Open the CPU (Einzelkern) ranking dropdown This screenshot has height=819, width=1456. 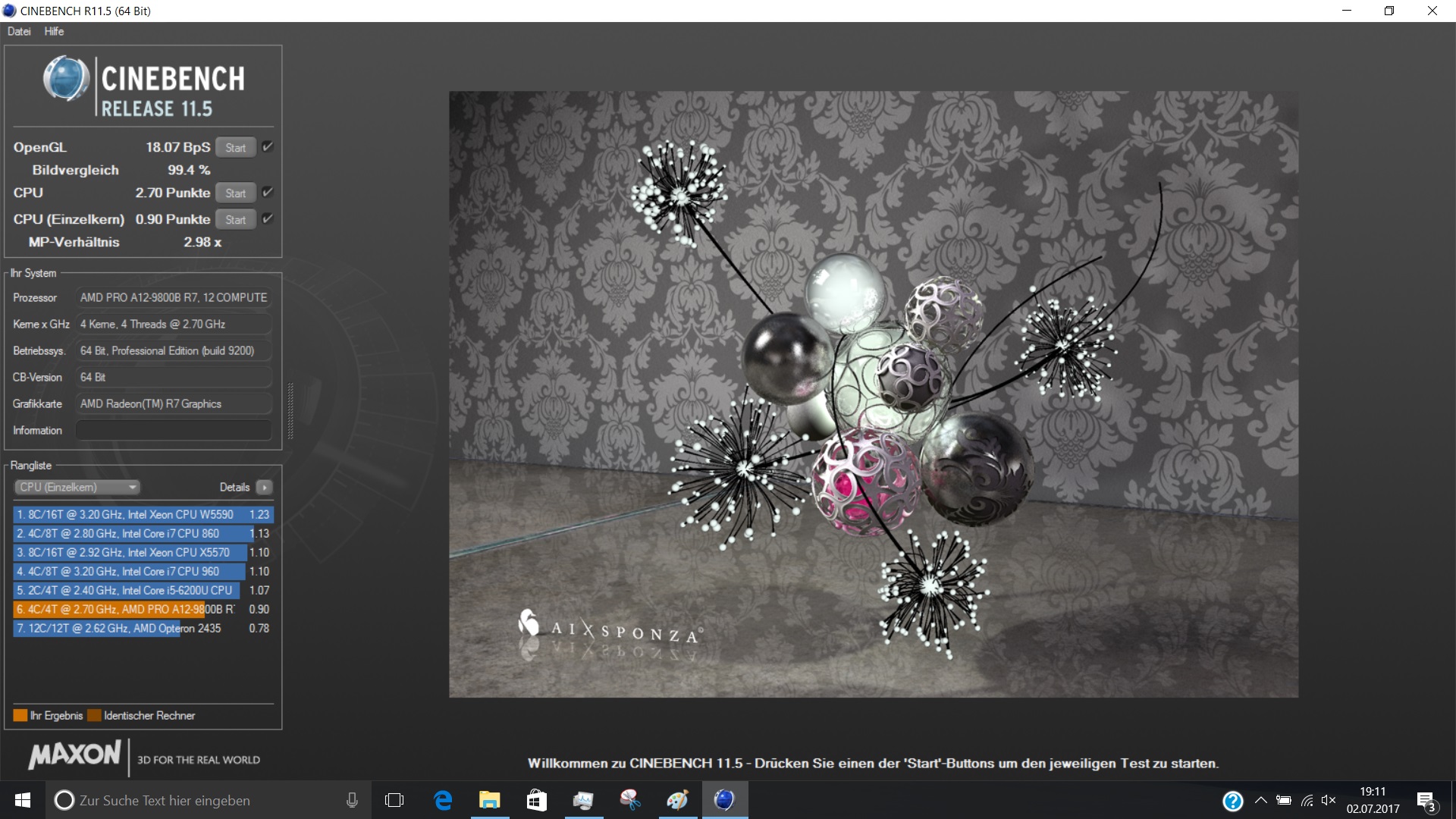coord(77,488)
